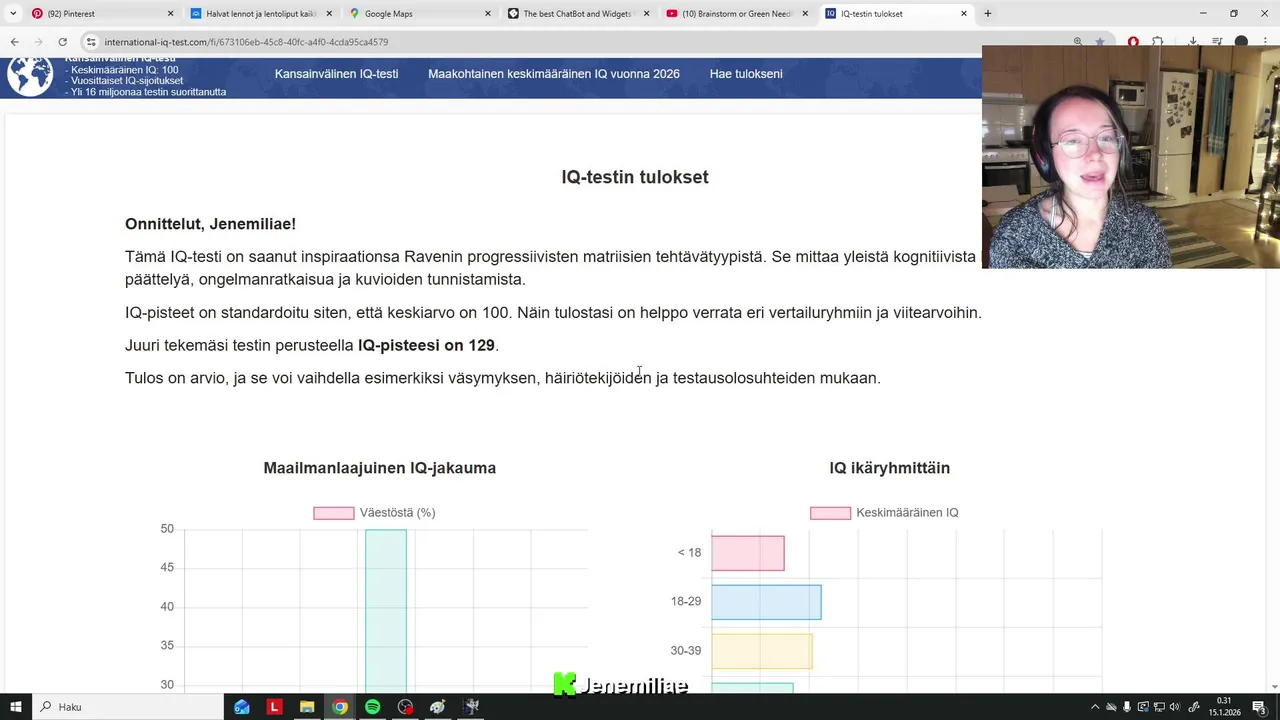This screenshot has width=1280, height=720.
Task: Open the blue mail app in taskbar
Action: 242,707
